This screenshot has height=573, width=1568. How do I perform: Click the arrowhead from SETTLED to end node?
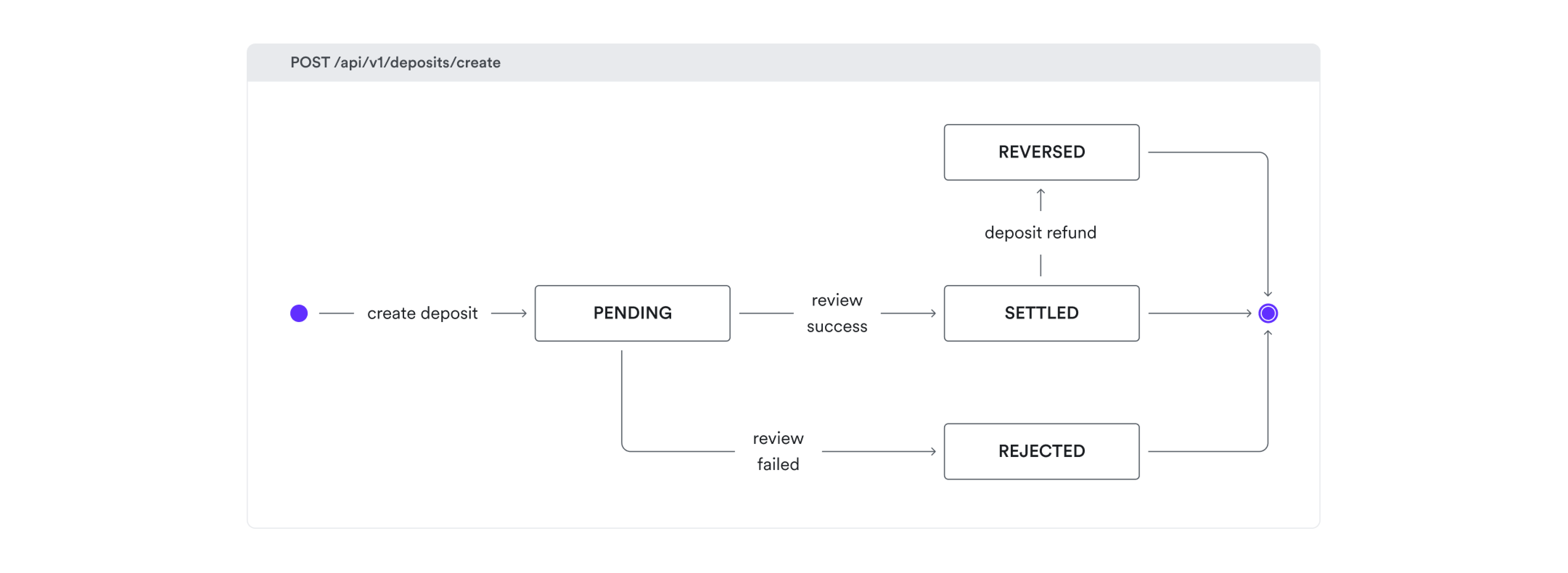(x=1248, y=313)
